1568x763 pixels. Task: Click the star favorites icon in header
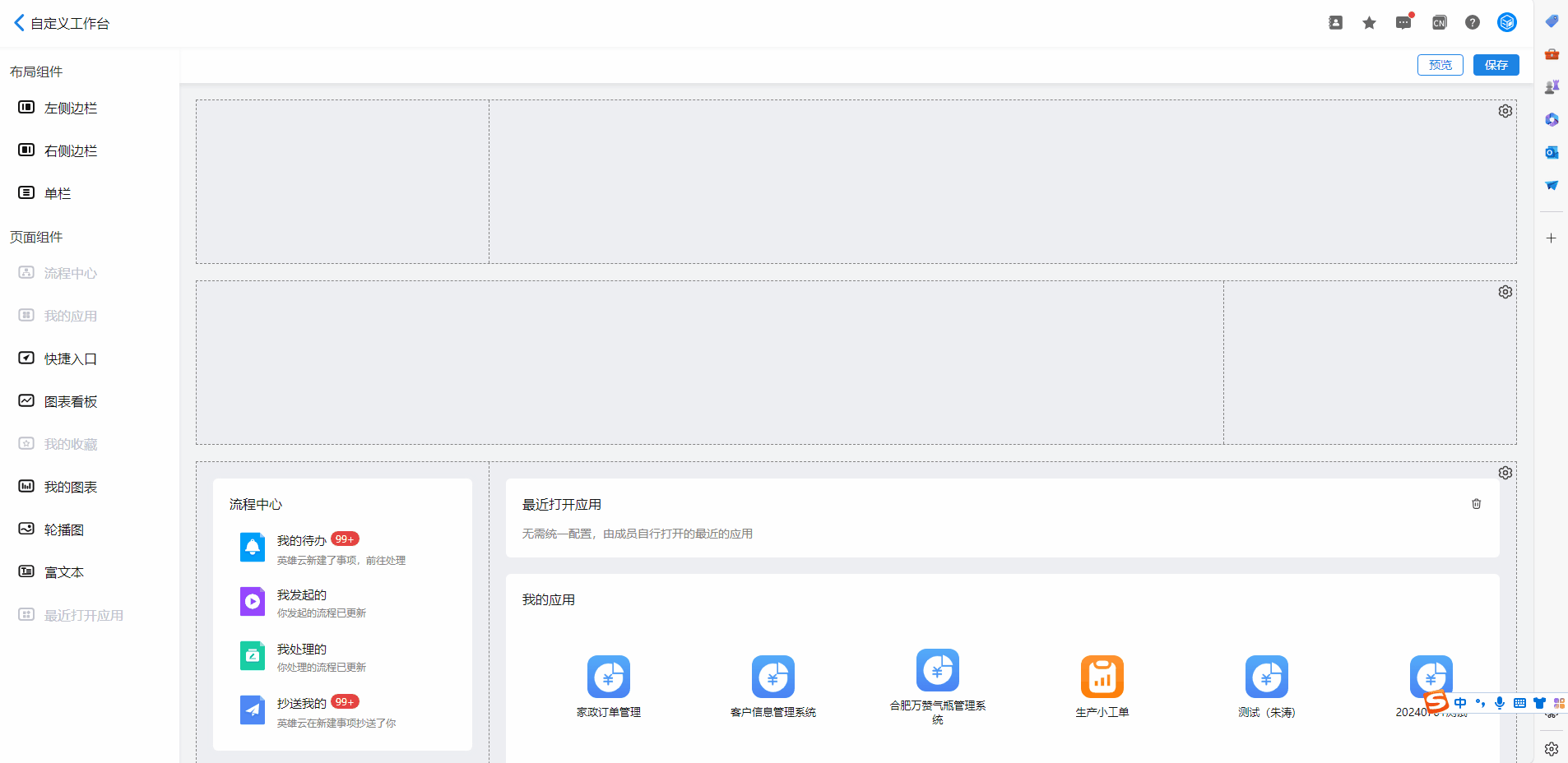coord(1369,23)
